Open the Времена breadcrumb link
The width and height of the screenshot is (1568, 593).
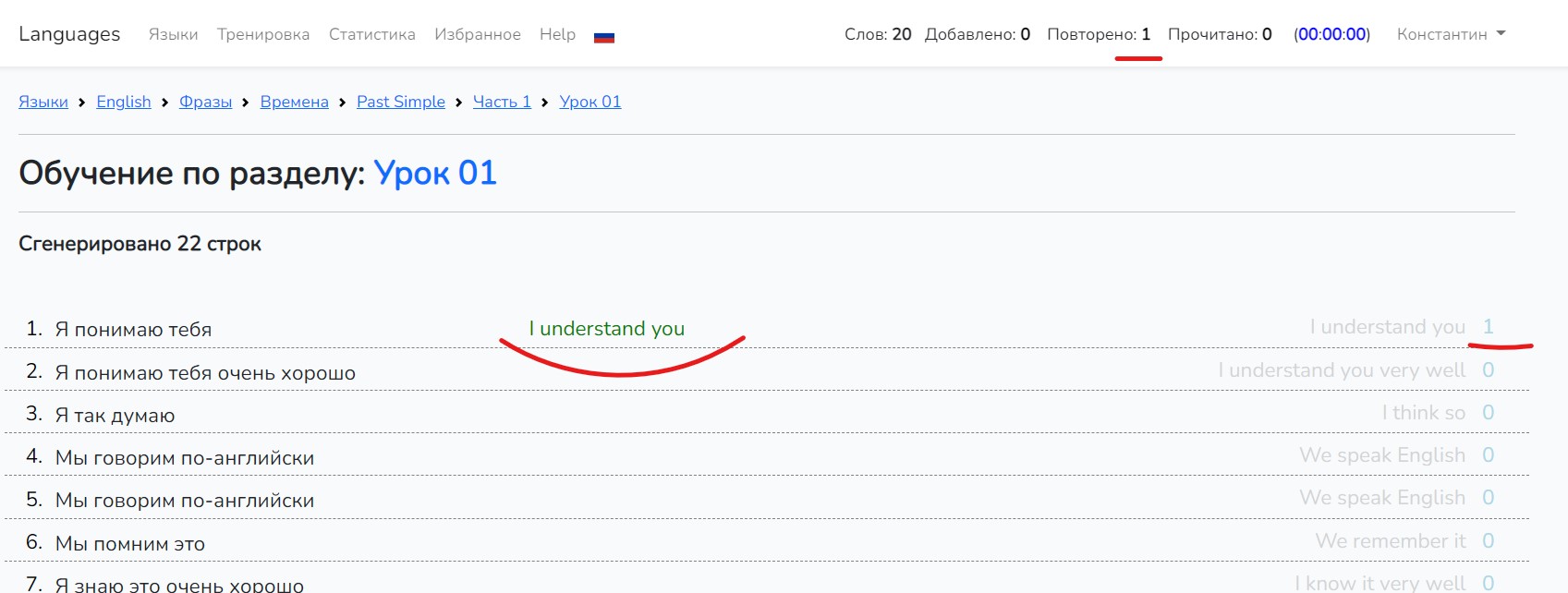click(x=294, y=102)
